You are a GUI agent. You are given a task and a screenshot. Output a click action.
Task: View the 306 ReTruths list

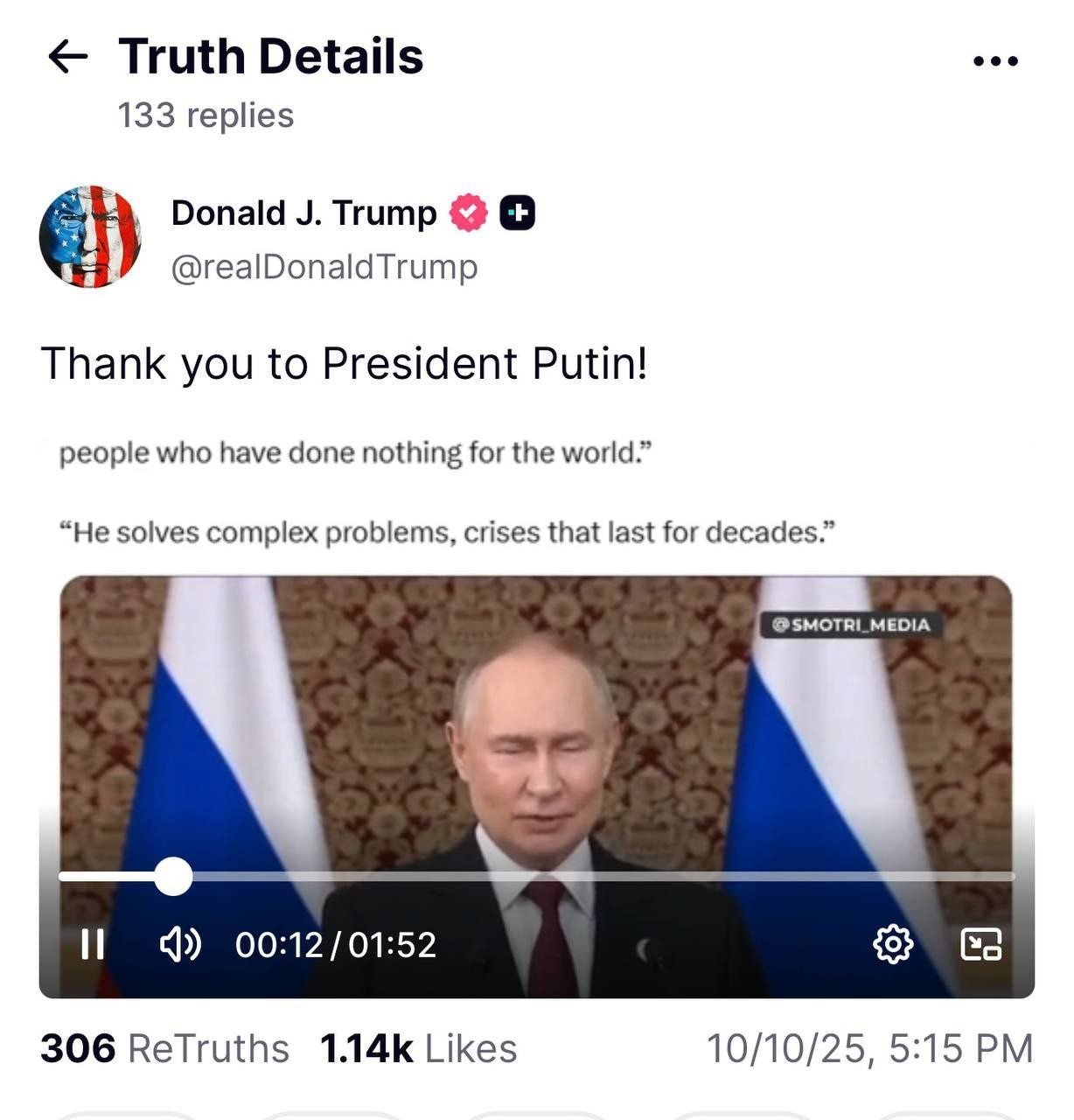tap(164, 1048)
